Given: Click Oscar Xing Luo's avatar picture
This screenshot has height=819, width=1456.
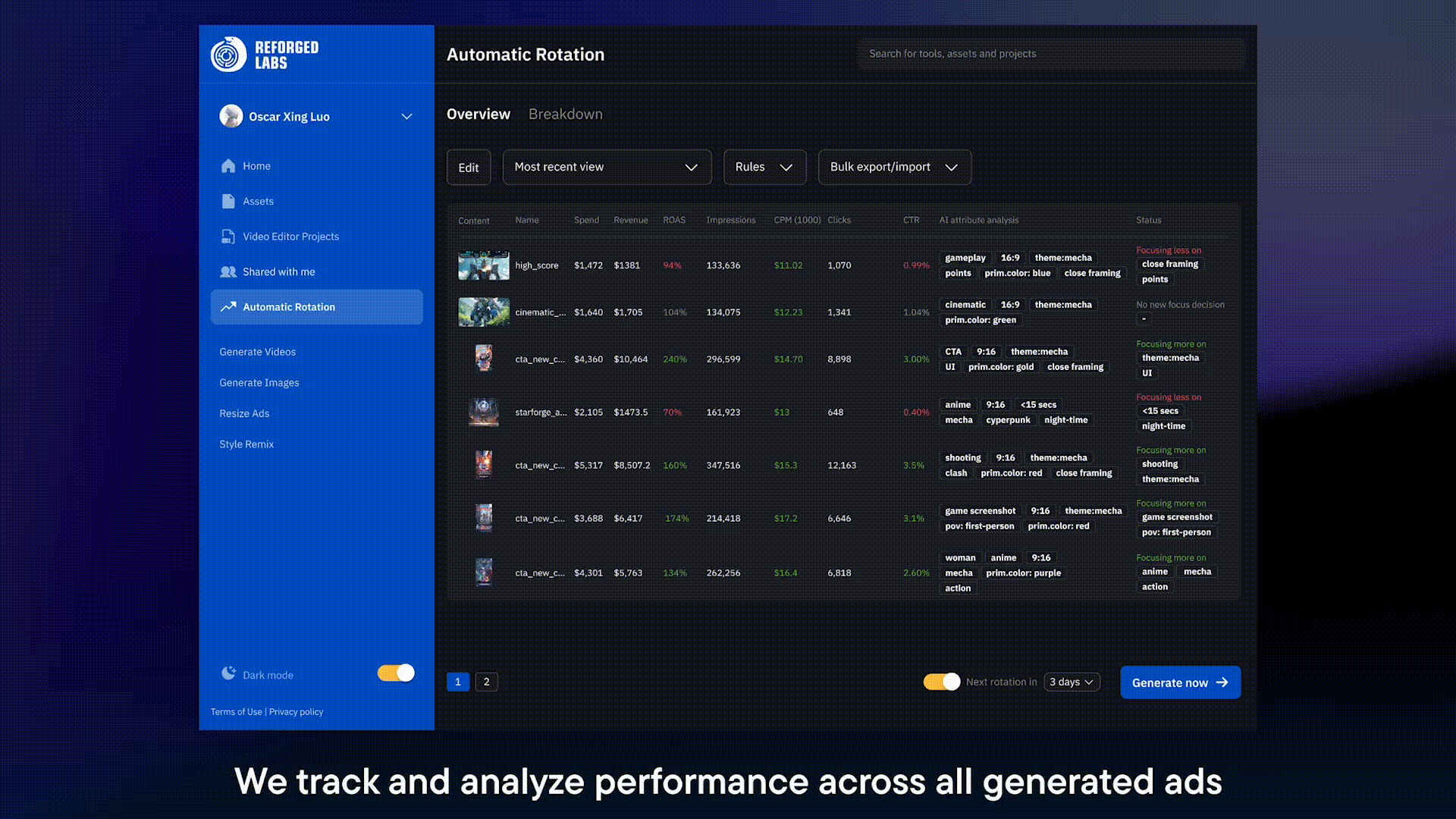Looking at the screenshot, I should pyautogui.click(x=231, y=116).
